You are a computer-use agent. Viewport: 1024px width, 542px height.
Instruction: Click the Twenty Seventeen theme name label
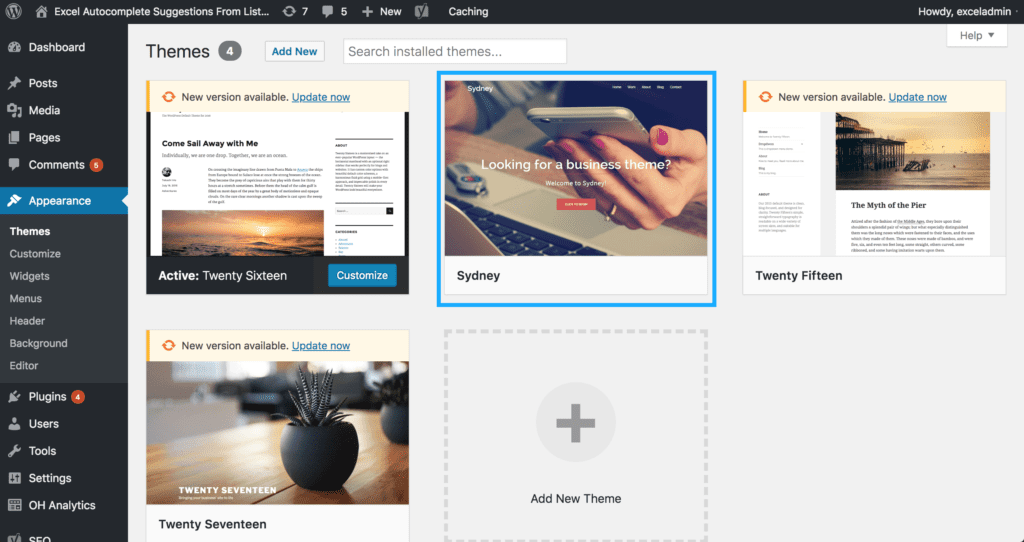pyautogui.click(x=212, y=524)
